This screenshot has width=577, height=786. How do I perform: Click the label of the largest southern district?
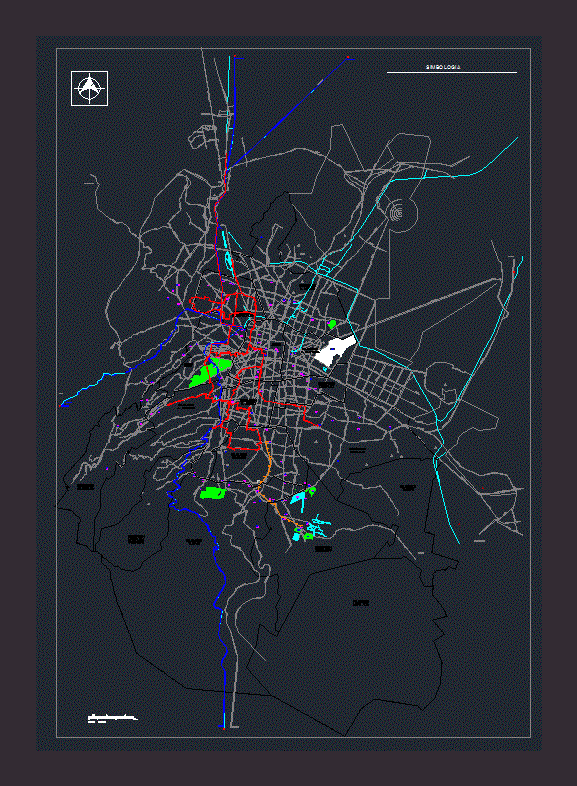tap(361, 603)
